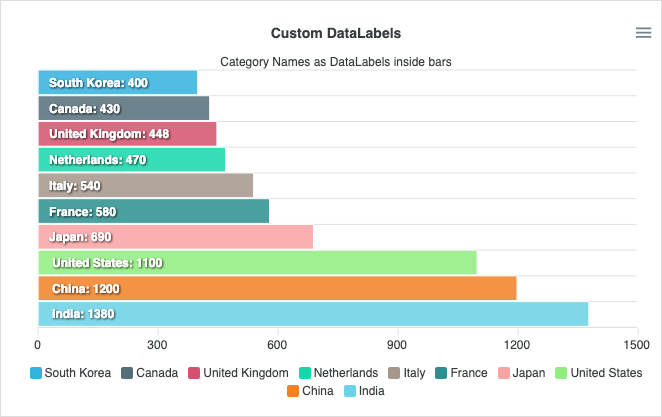
Task: Click France legend marker square
Action: pyautogui.click(x=441, y=373)
